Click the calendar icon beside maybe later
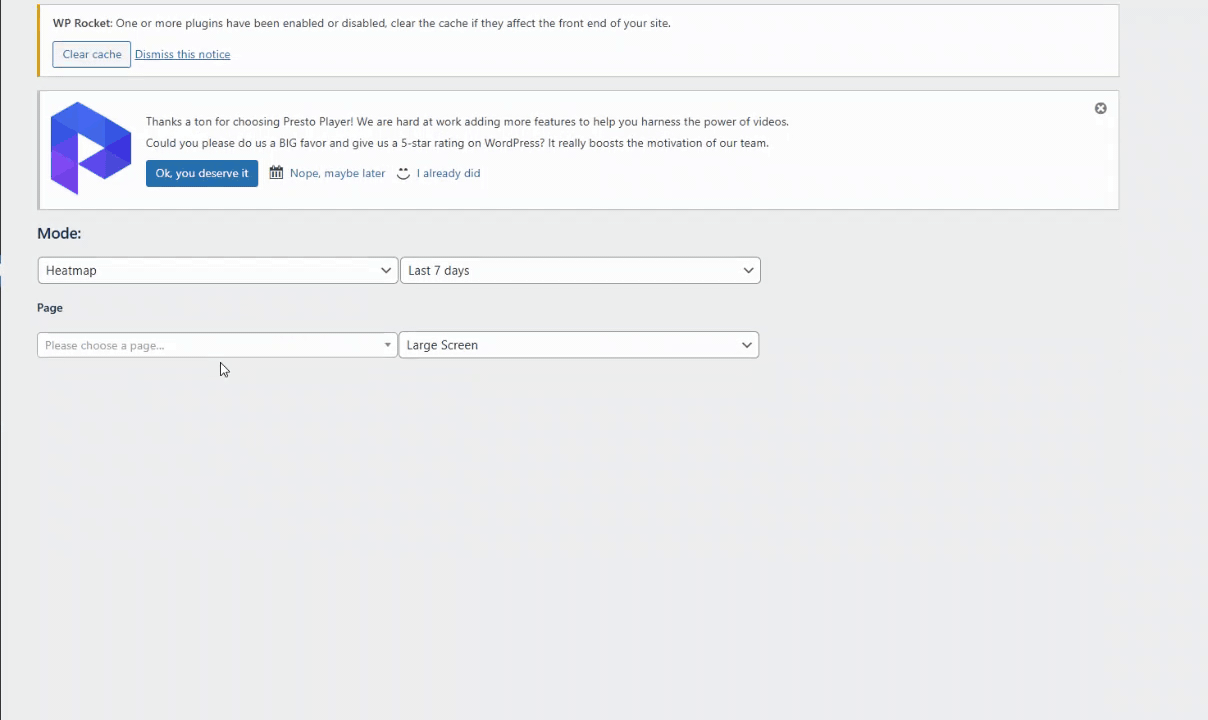Screen dimensions: 1208x720 (x=276, y=173)
